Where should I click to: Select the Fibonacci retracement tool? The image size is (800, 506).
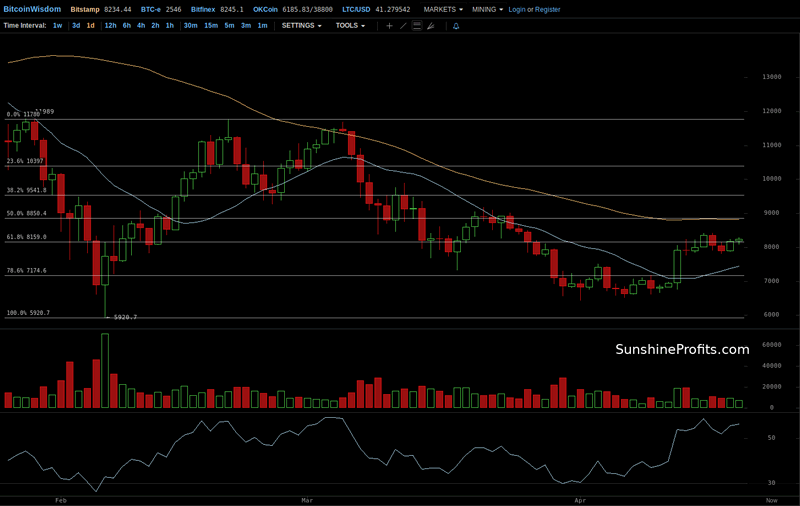[x=417, y=26]
